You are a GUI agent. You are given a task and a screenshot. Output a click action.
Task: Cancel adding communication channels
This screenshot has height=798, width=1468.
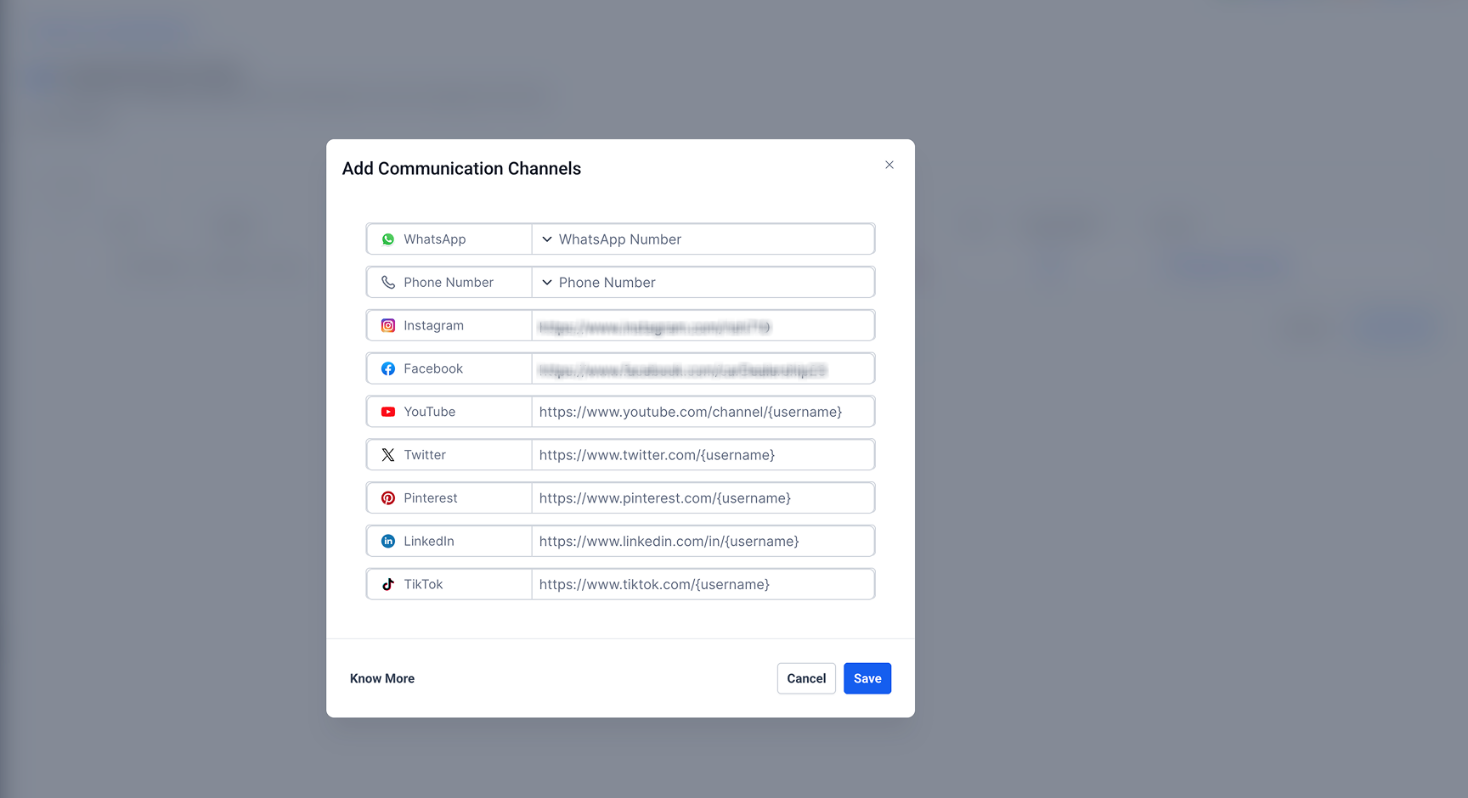tap(806, 678)
